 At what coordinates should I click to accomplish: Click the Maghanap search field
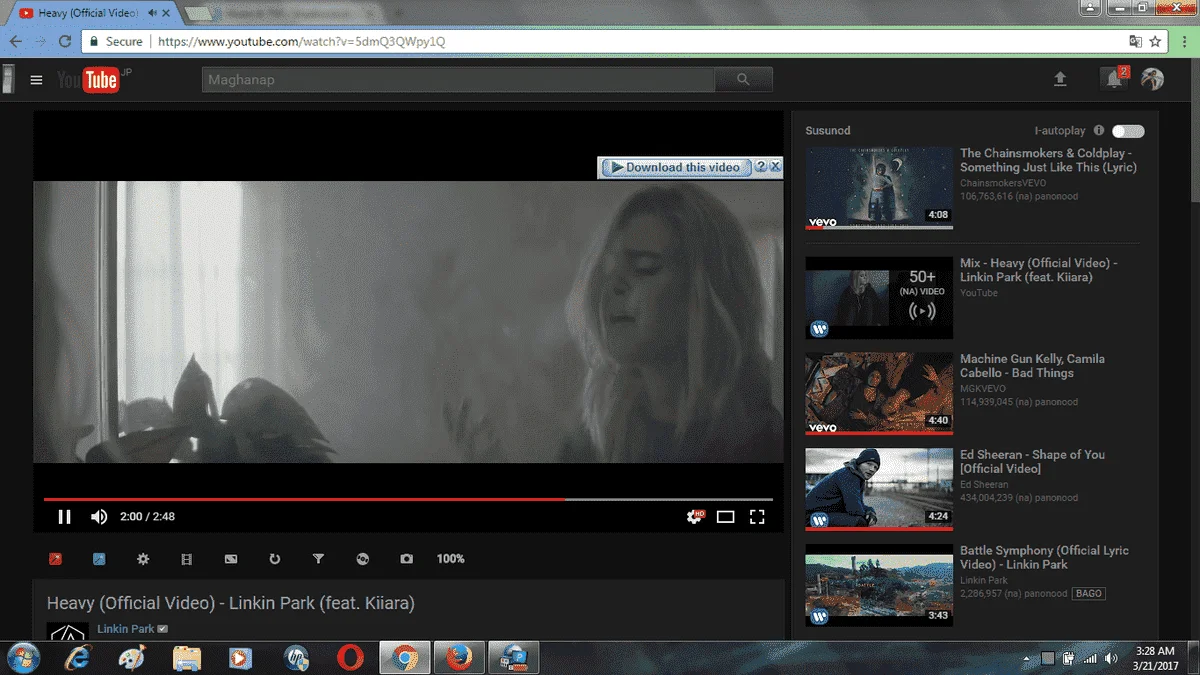[x=458, y=80]
